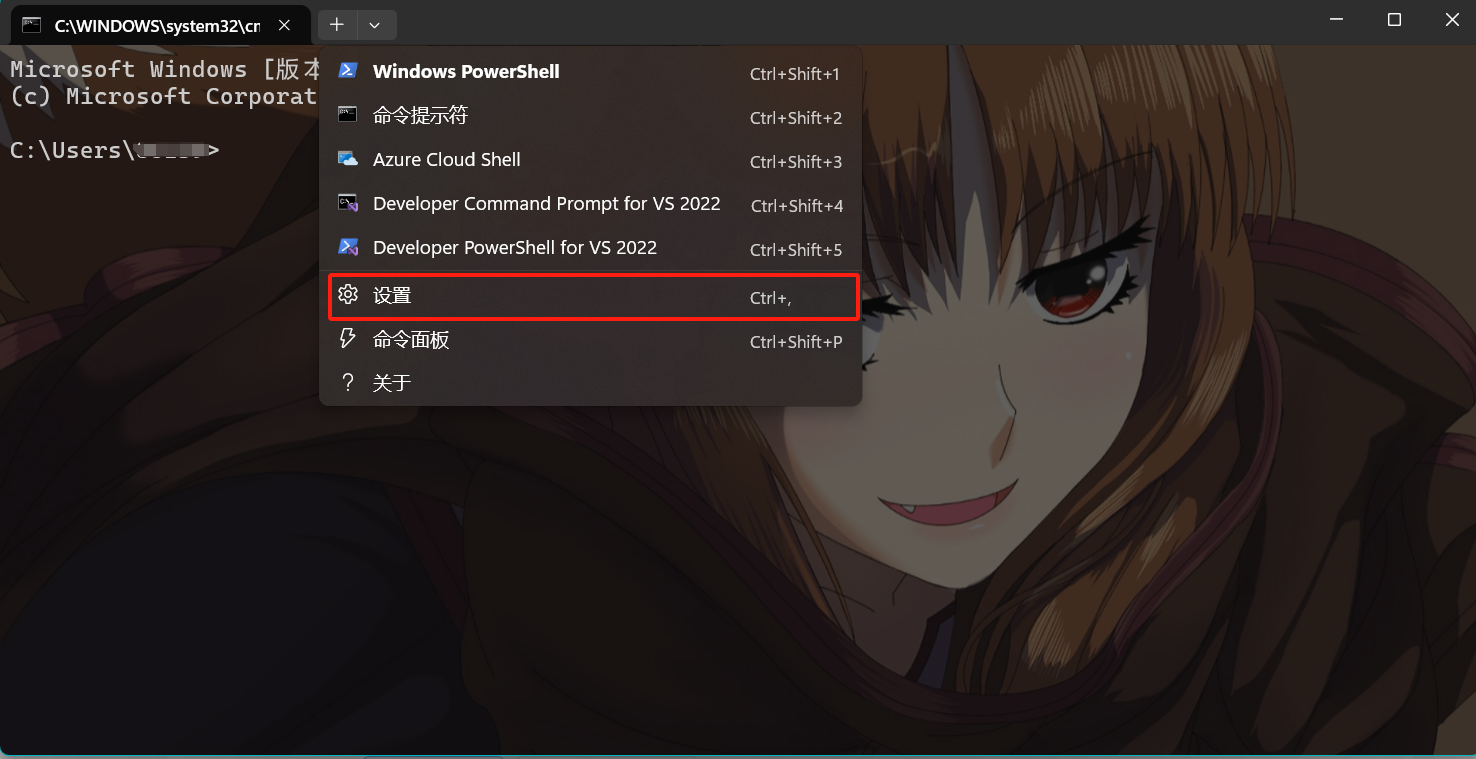Click the C:\Users prompt line
The width and height of the screenshot is (1476, 759).
pos(115,150)
